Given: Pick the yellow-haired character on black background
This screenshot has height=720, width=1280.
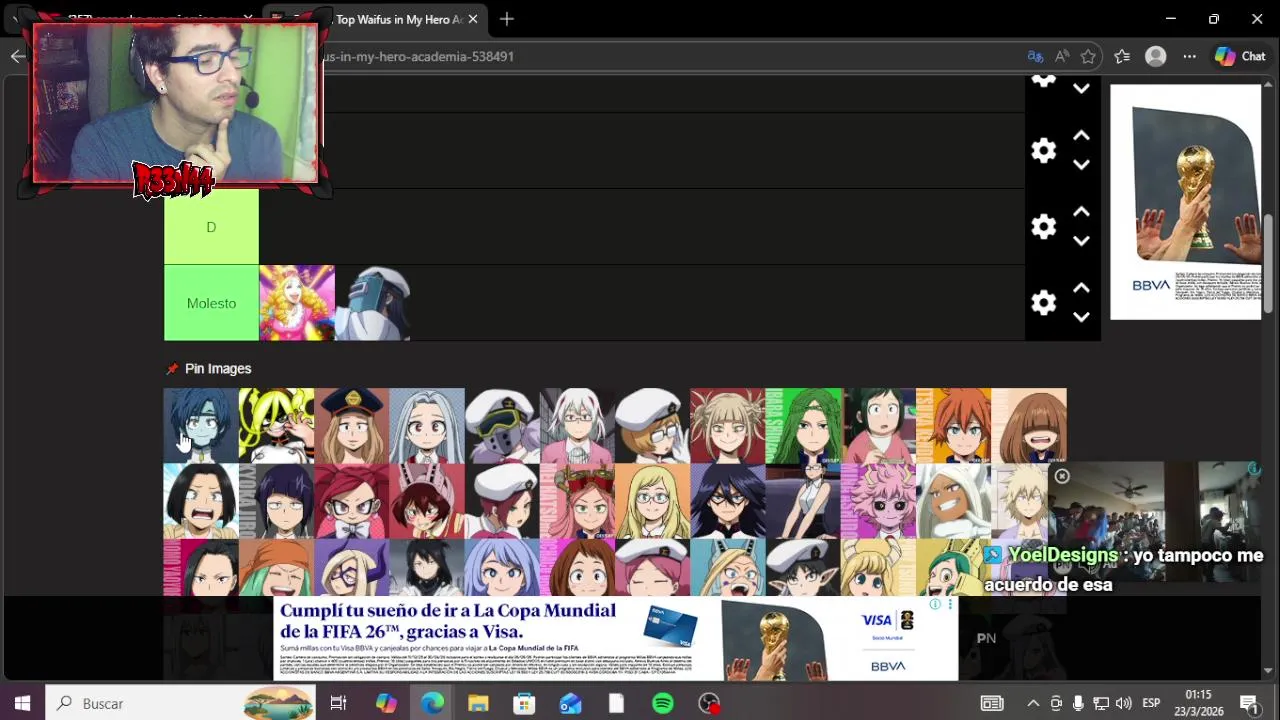Looking at the screenshot, I should coord(276,426).
